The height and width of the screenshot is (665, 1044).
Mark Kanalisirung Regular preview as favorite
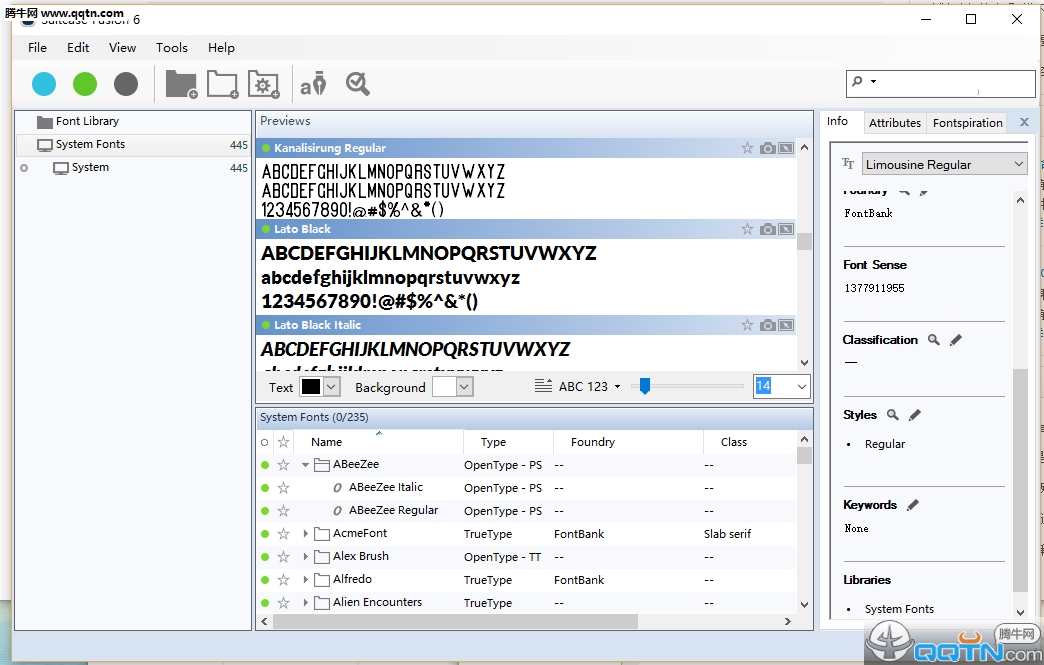(x=747, y=148)
